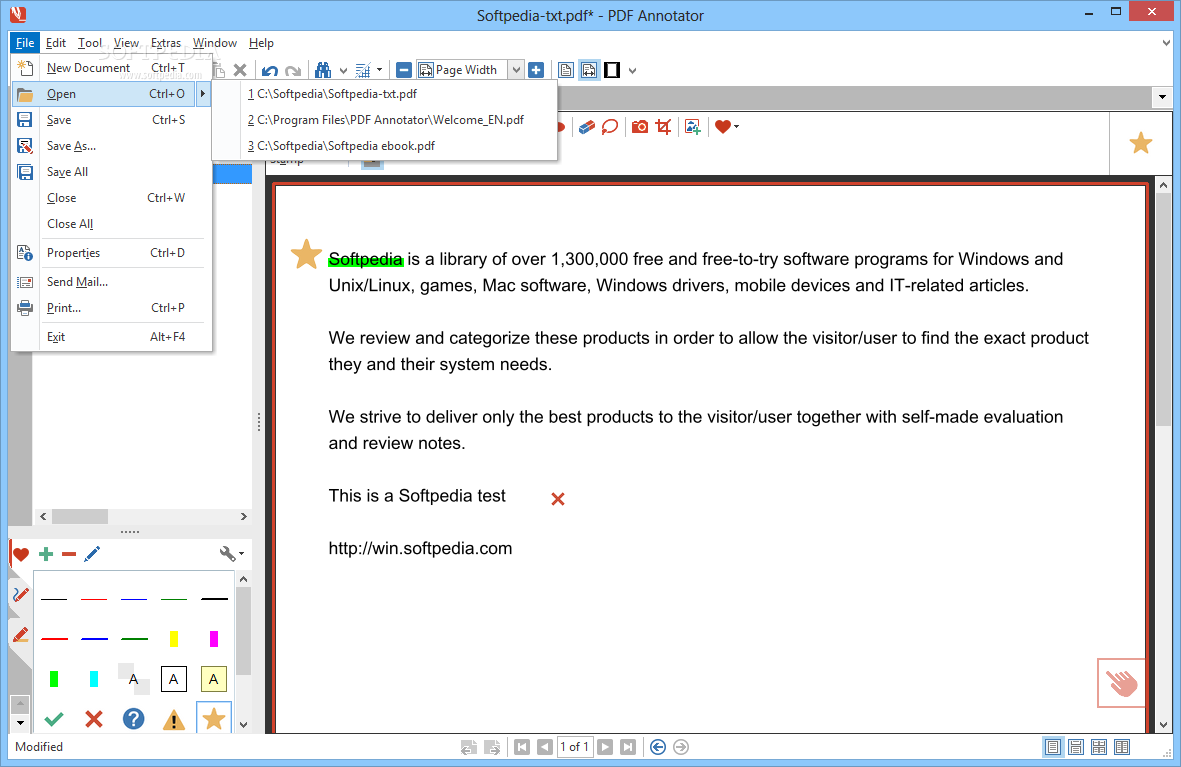1181x767 pixels.
Task: Select the warning triangle stamp
Action: pyautogui.click(x=173, y=720)
